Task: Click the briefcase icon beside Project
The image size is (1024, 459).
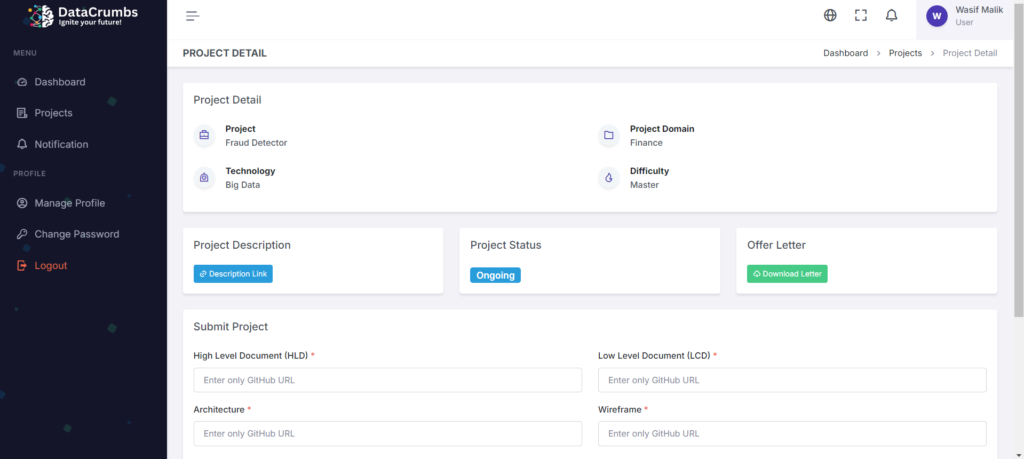Action: click(x=204, y=136)
